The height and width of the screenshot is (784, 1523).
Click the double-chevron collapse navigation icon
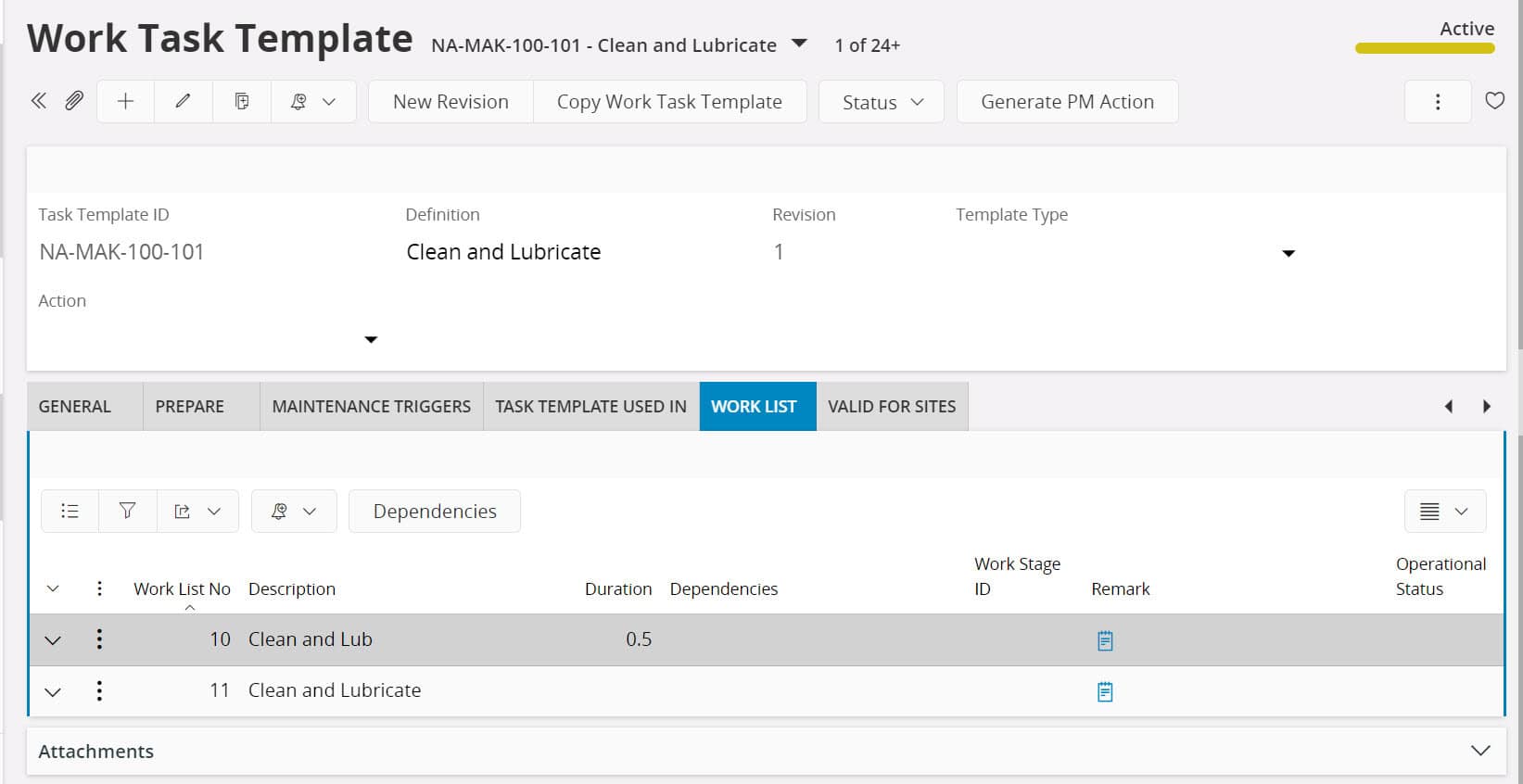coord(38,101)
